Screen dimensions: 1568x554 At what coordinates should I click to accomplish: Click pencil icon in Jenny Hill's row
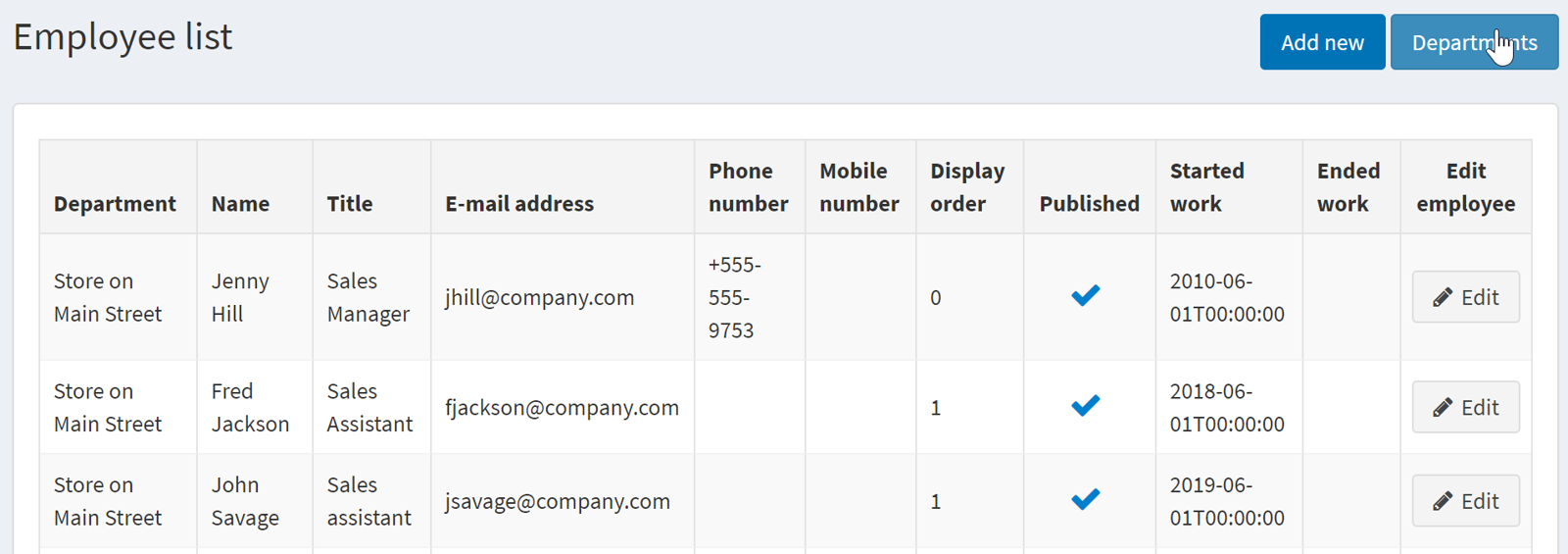tap(1443, 298)
